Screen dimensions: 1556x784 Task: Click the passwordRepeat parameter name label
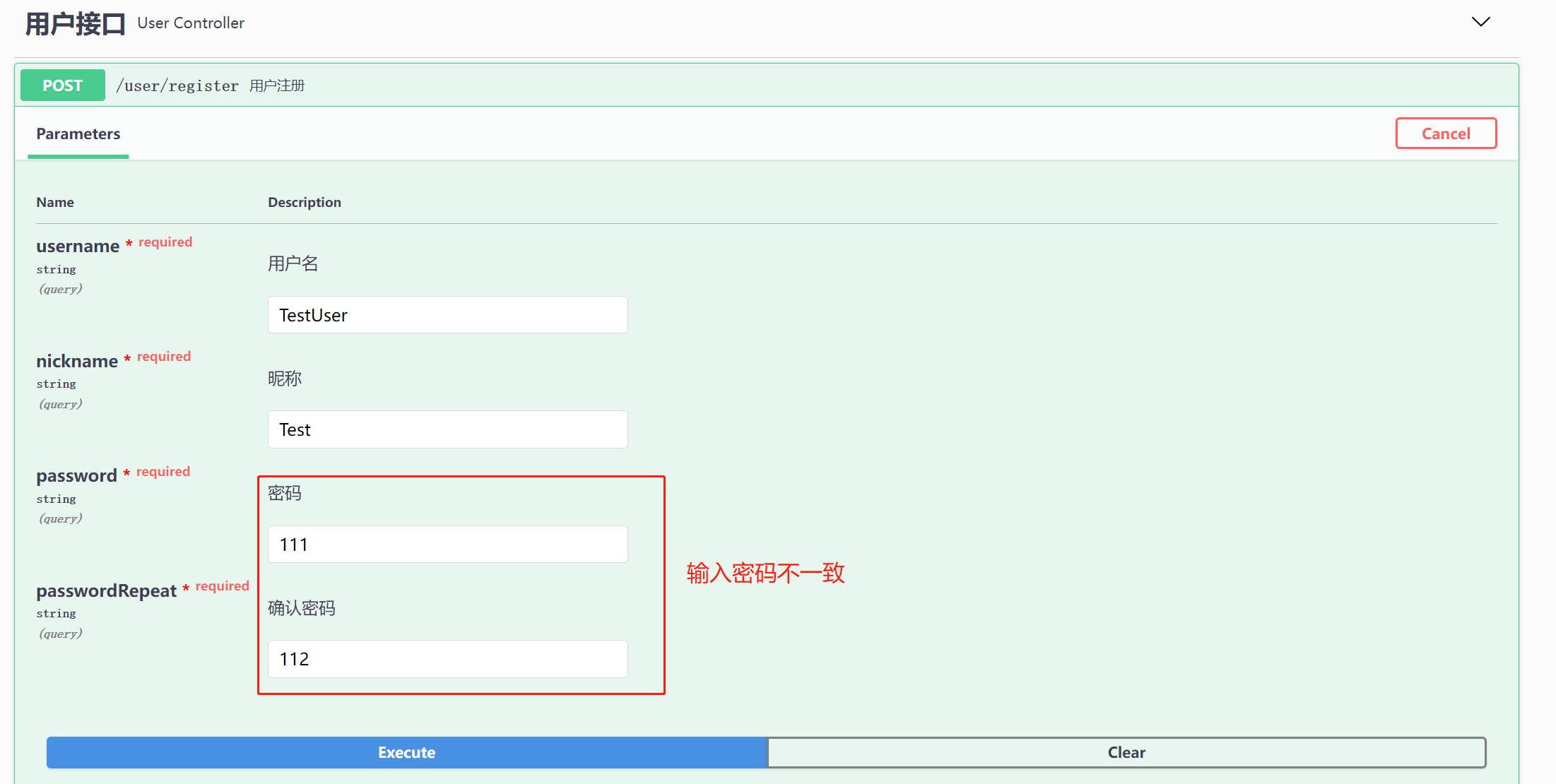(106, 591)
